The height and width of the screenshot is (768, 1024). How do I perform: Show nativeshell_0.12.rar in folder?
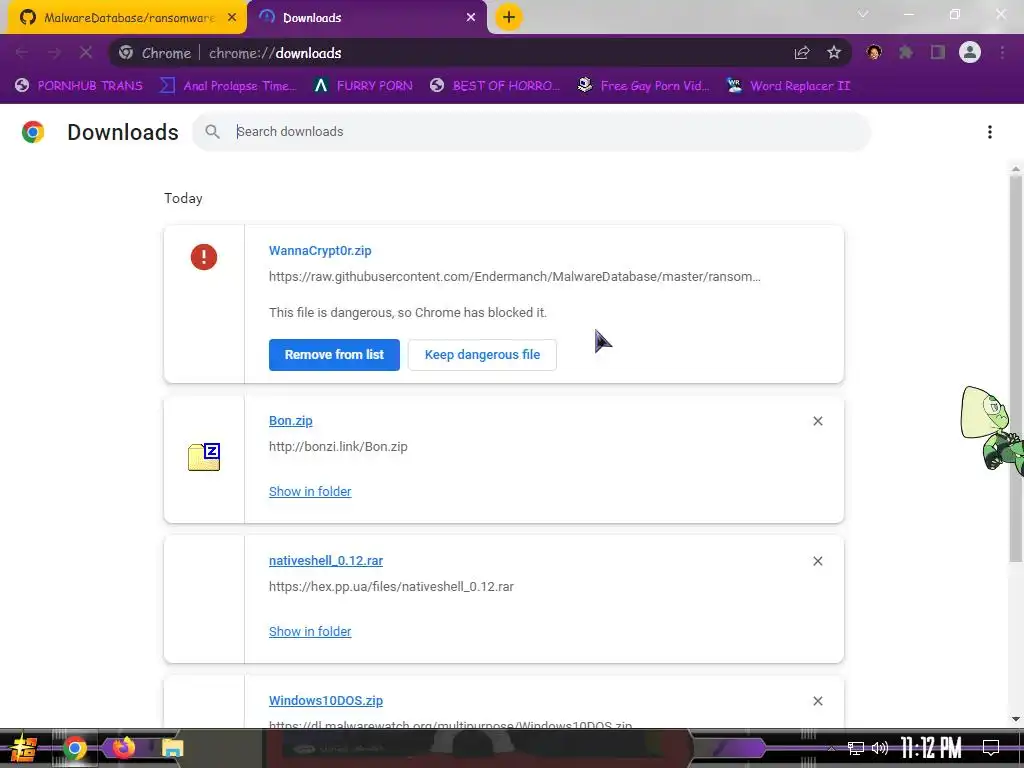(310, 632)
